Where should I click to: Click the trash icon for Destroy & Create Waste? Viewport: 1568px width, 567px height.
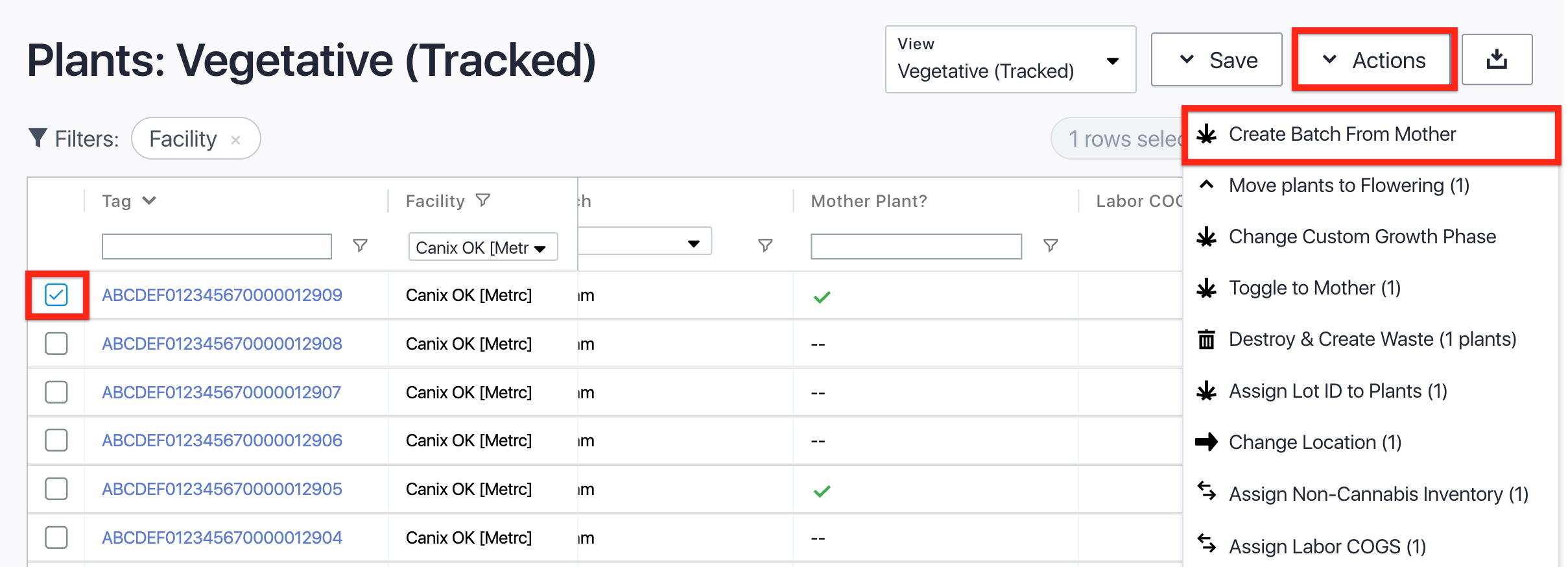(1206, 339)
